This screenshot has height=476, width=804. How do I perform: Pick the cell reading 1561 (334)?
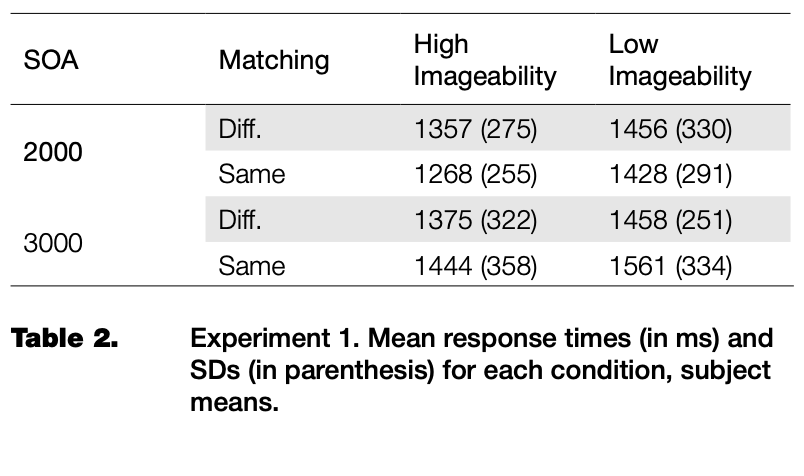(670, 266)
